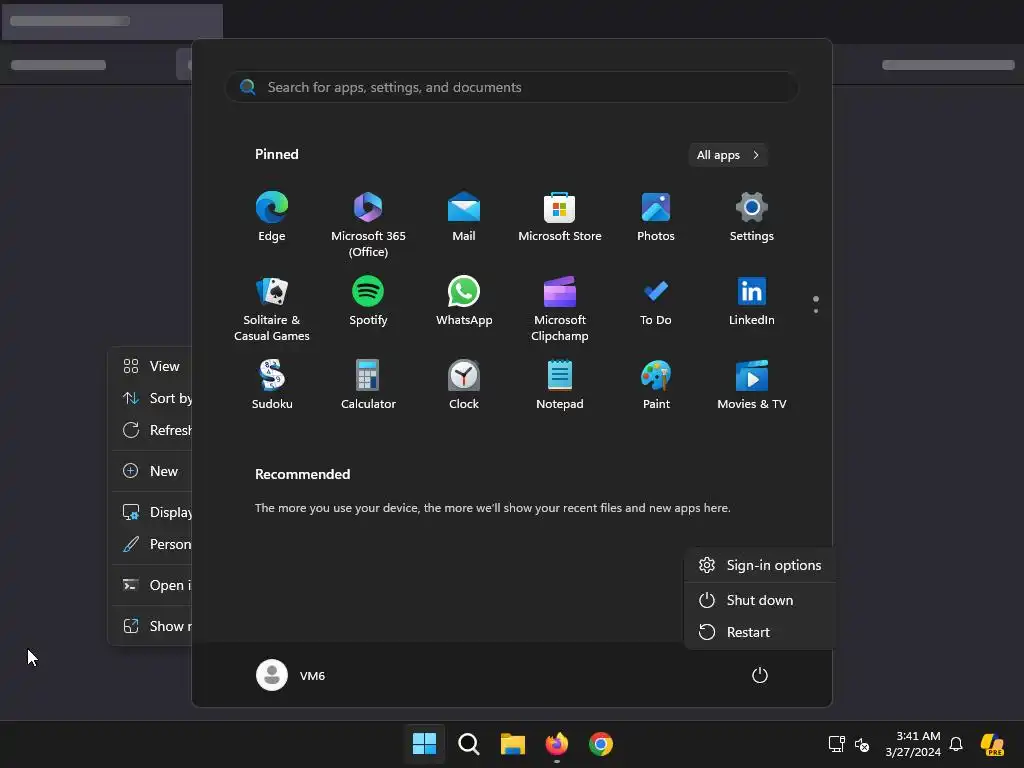Image resolution: width=1024 pixels, height=768 pixels.
Task: Open the clock showing 3:41 AM
Action: [912, 744]
